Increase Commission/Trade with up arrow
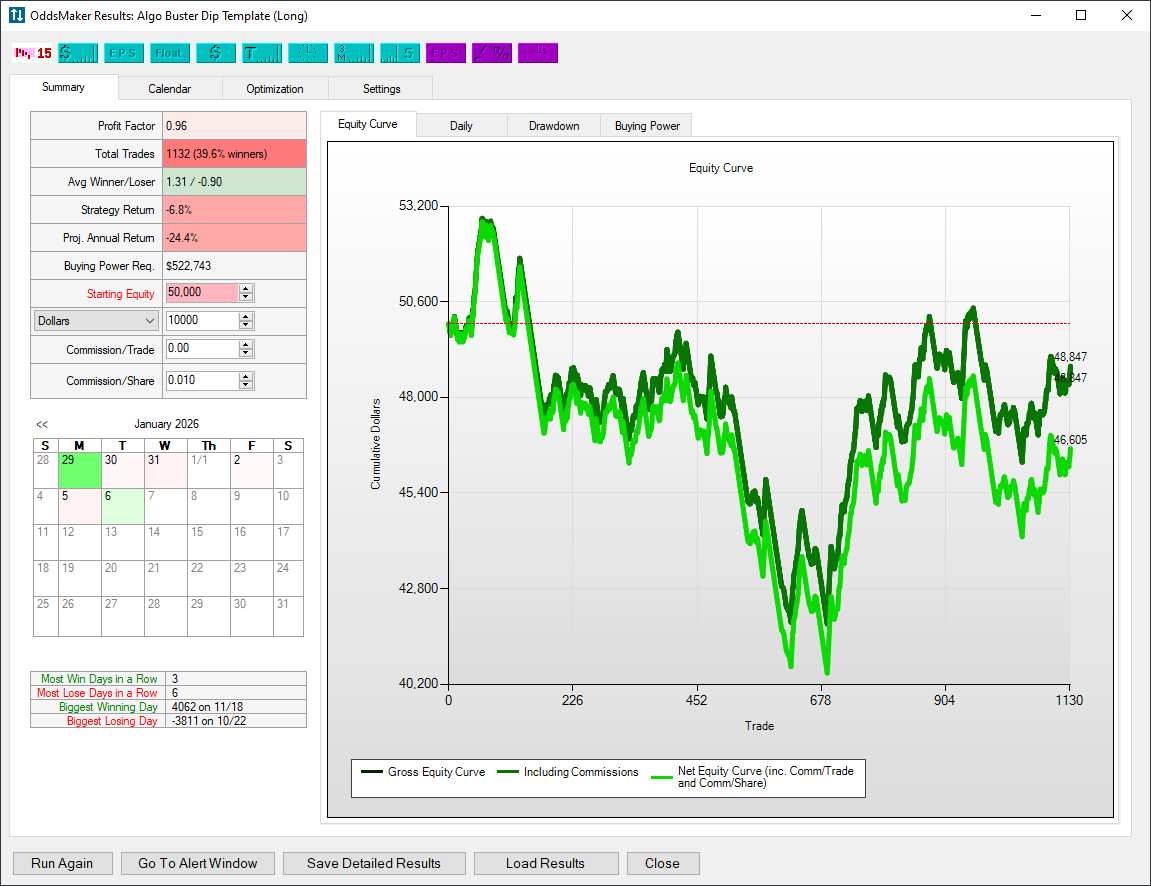This screenshot has width=1151, height=886. click(246, 344)
